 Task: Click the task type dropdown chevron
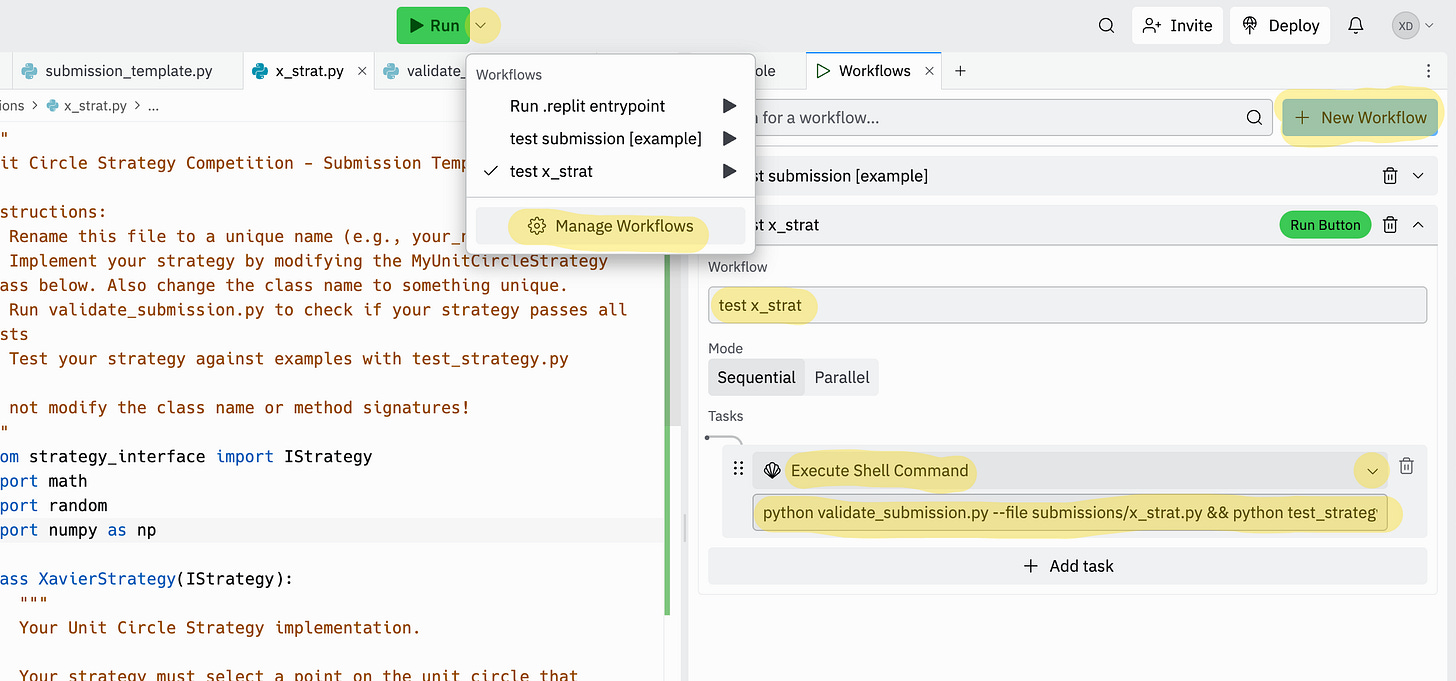coord(1372,471)
